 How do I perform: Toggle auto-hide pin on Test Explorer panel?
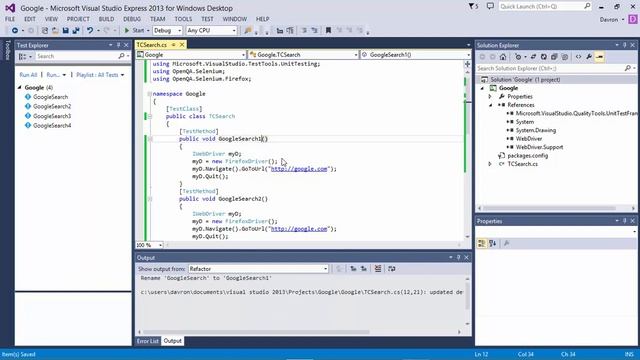(x=118, y=45)
